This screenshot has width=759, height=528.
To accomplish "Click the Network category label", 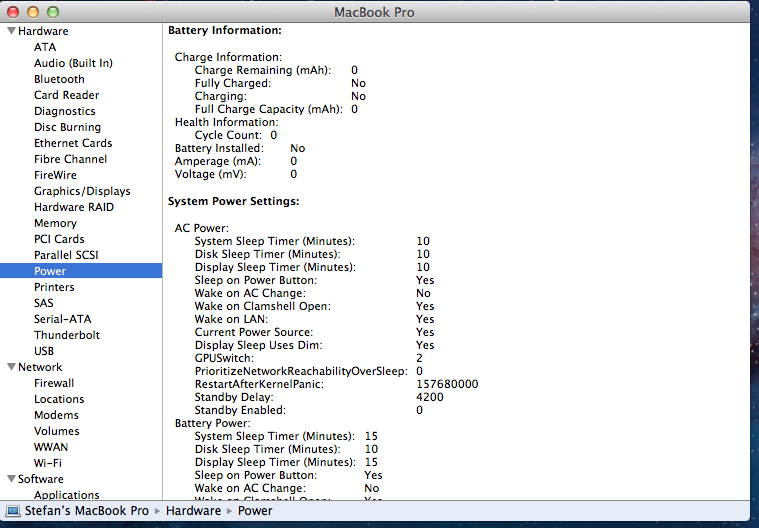I will tap(40, 367).
